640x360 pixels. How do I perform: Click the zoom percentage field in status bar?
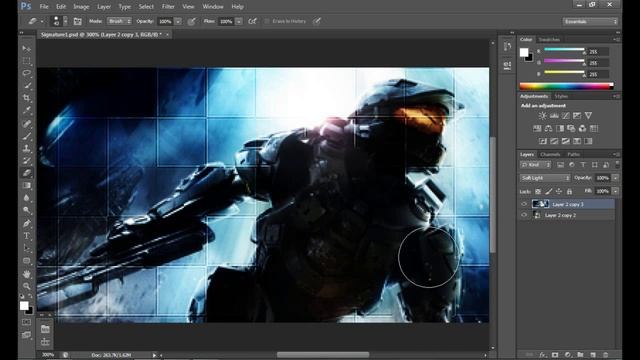[x=48, y=355]
